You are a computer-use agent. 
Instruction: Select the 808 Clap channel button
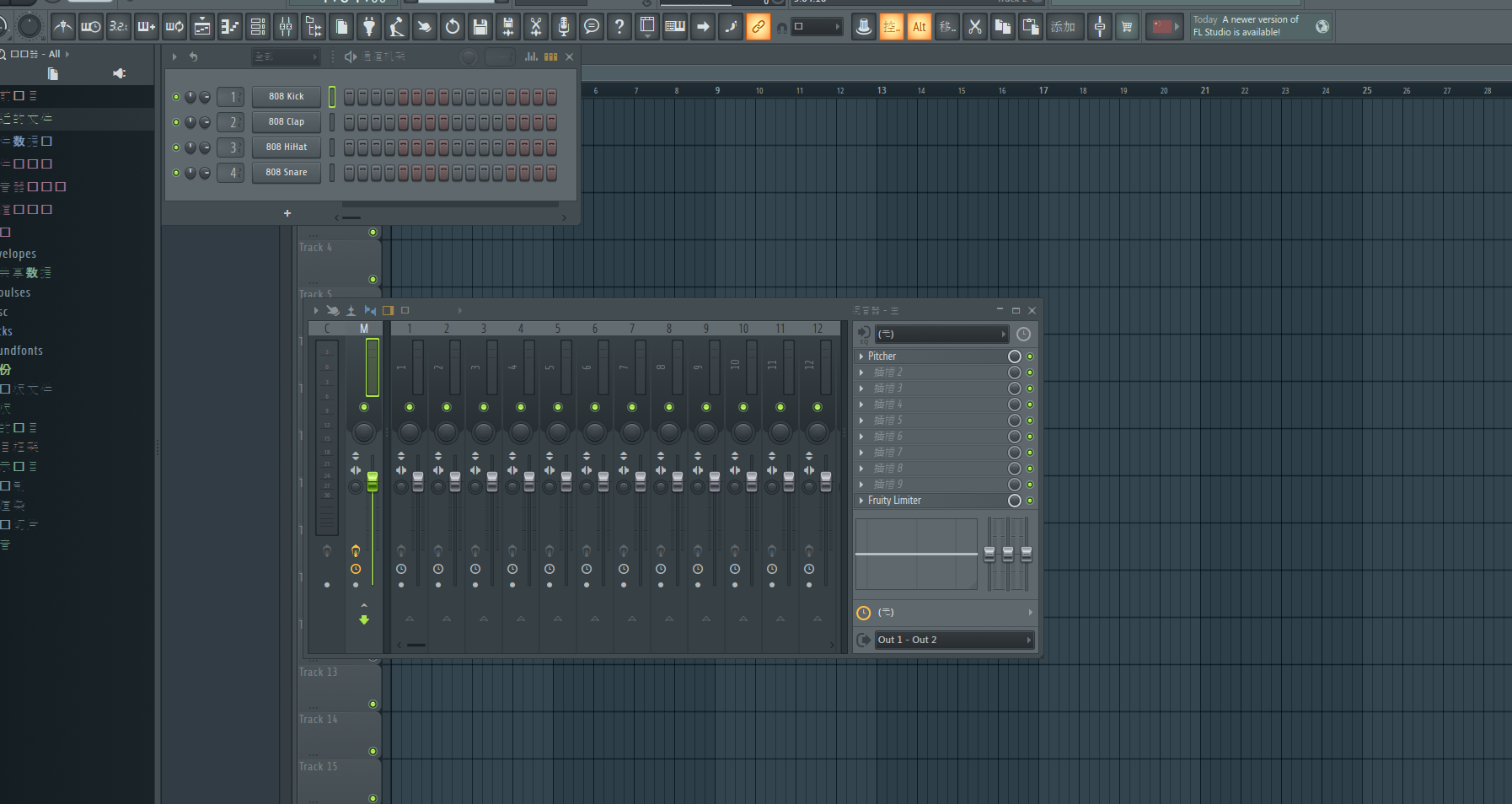(287, 121)
